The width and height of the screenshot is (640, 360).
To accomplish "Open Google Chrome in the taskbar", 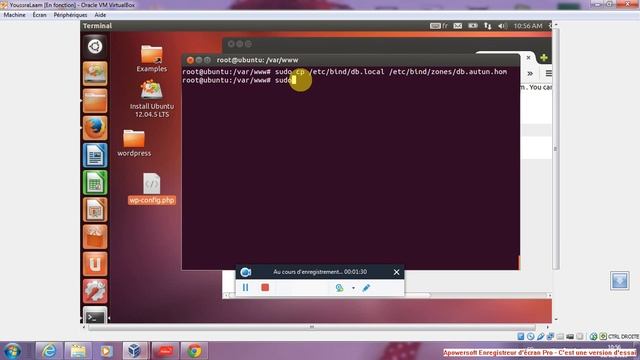I will [194, 351].
